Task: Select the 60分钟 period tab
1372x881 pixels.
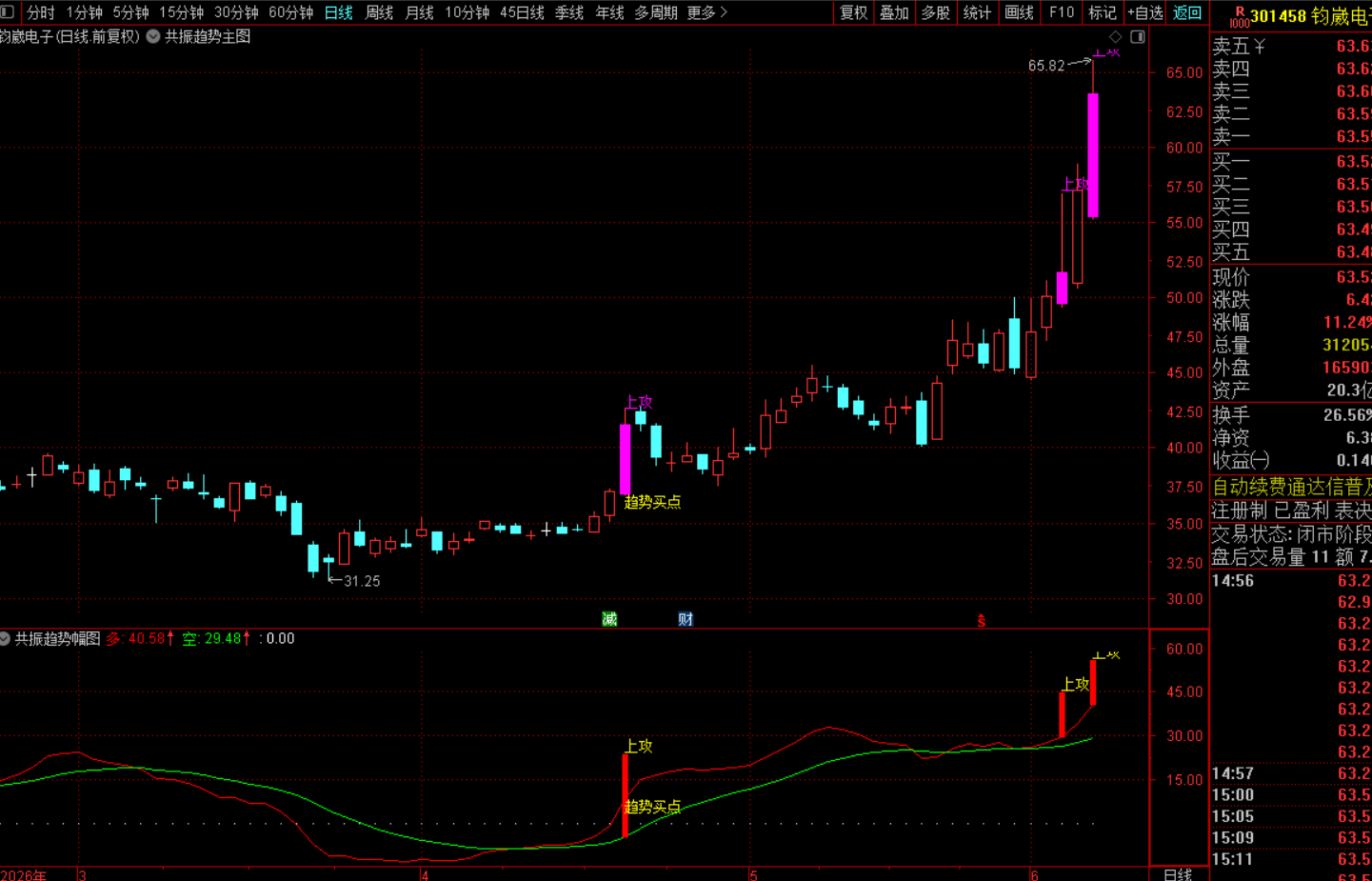Action: click(x=290, y=12)
